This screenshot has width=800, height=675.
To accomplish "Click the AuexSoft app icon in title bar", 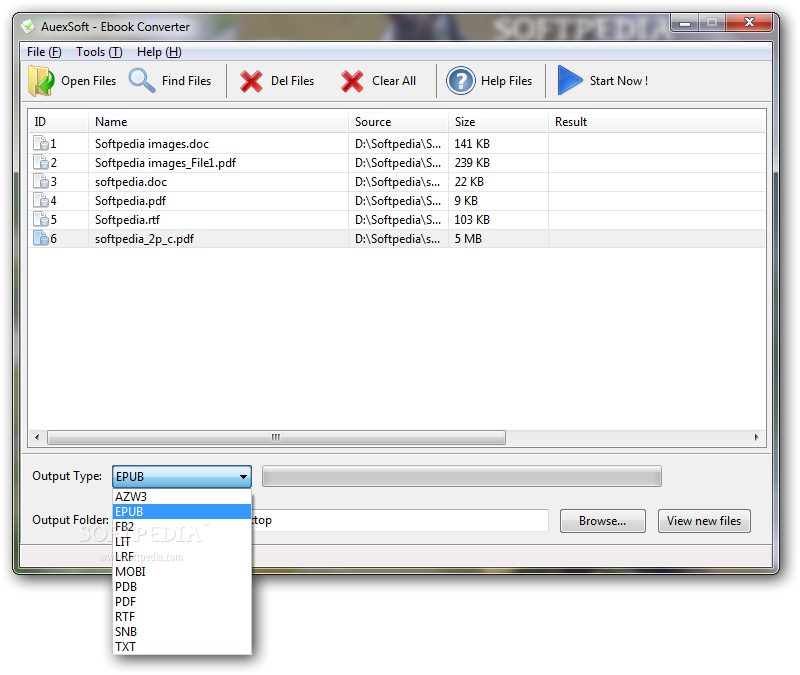I will tap(28, 26).
